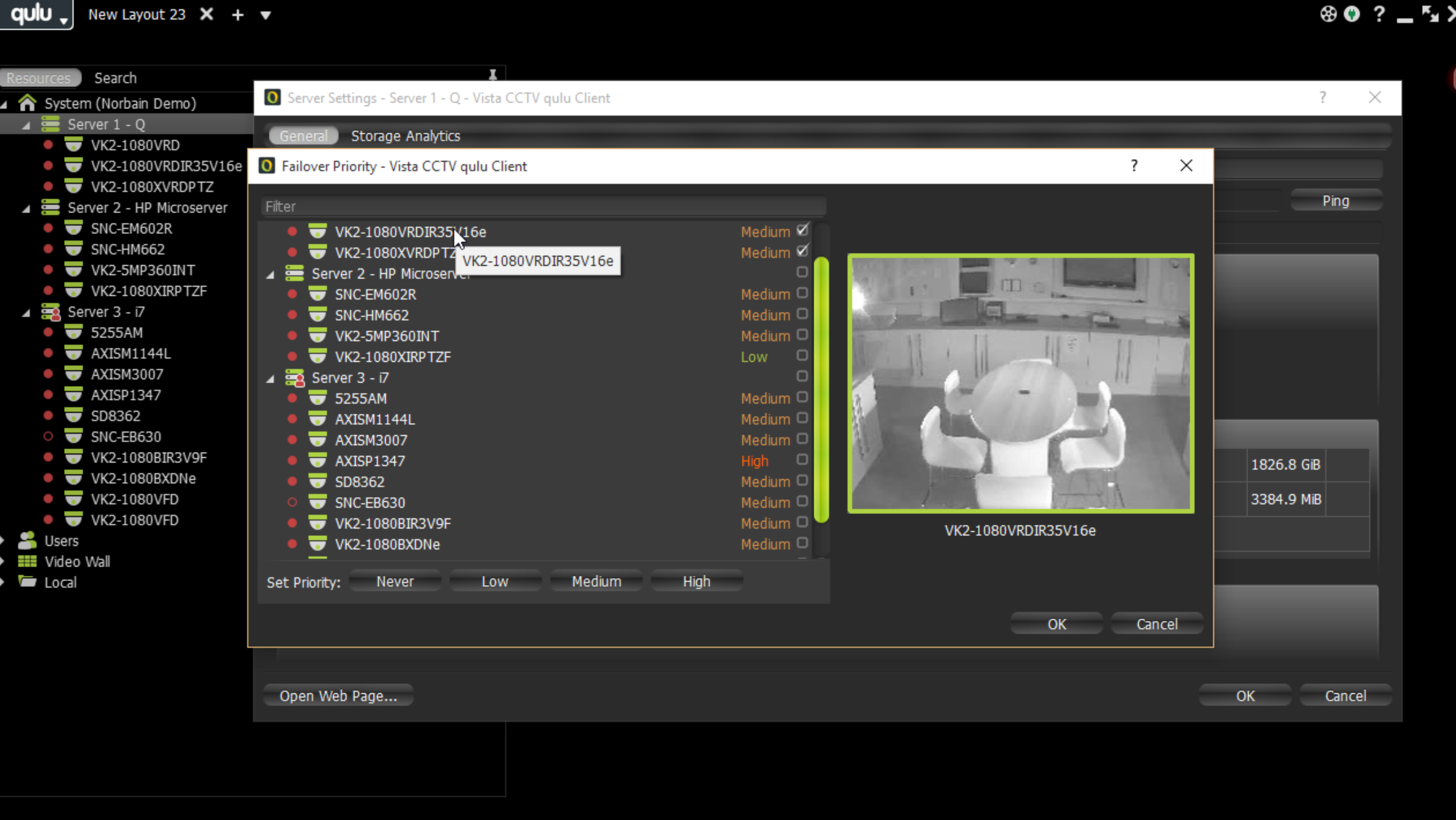The image size is (1456, 820).
Task: Click the camera icon next to AXISP1347 in the dialog
Action: (318, 460)
